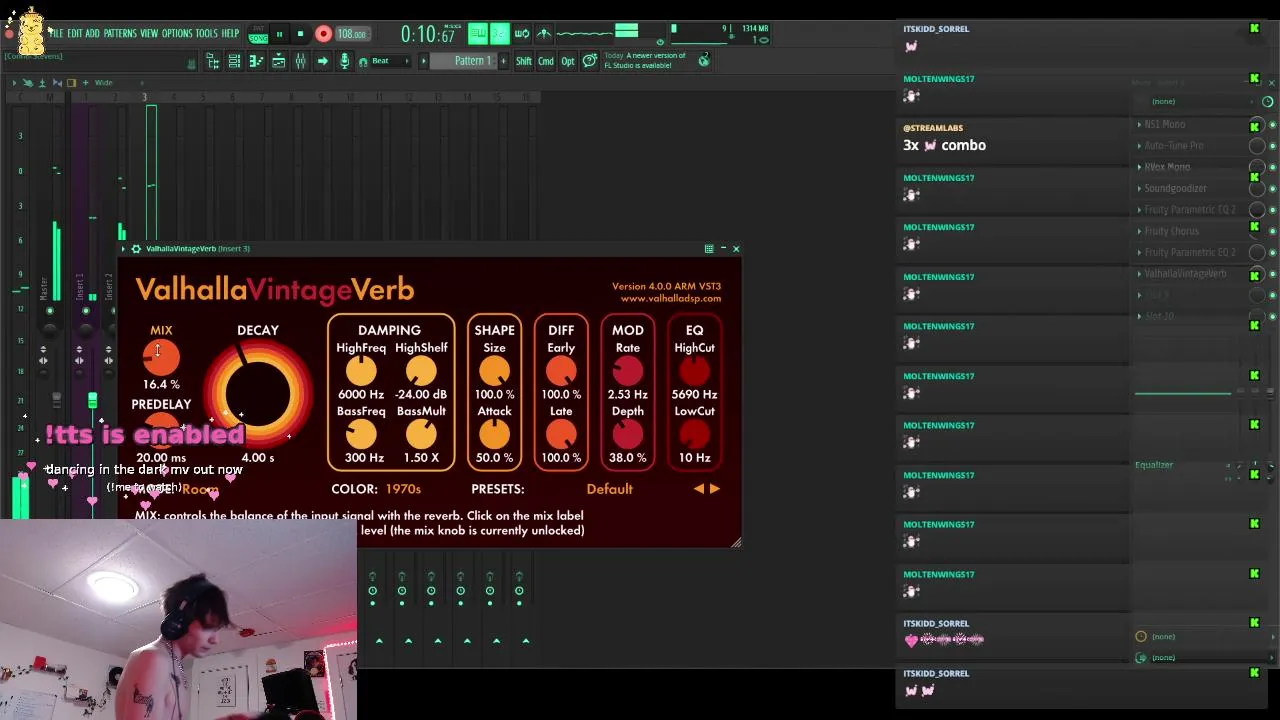Click the globe update notification icon
1280x720 pixels.
click(704, 61)
